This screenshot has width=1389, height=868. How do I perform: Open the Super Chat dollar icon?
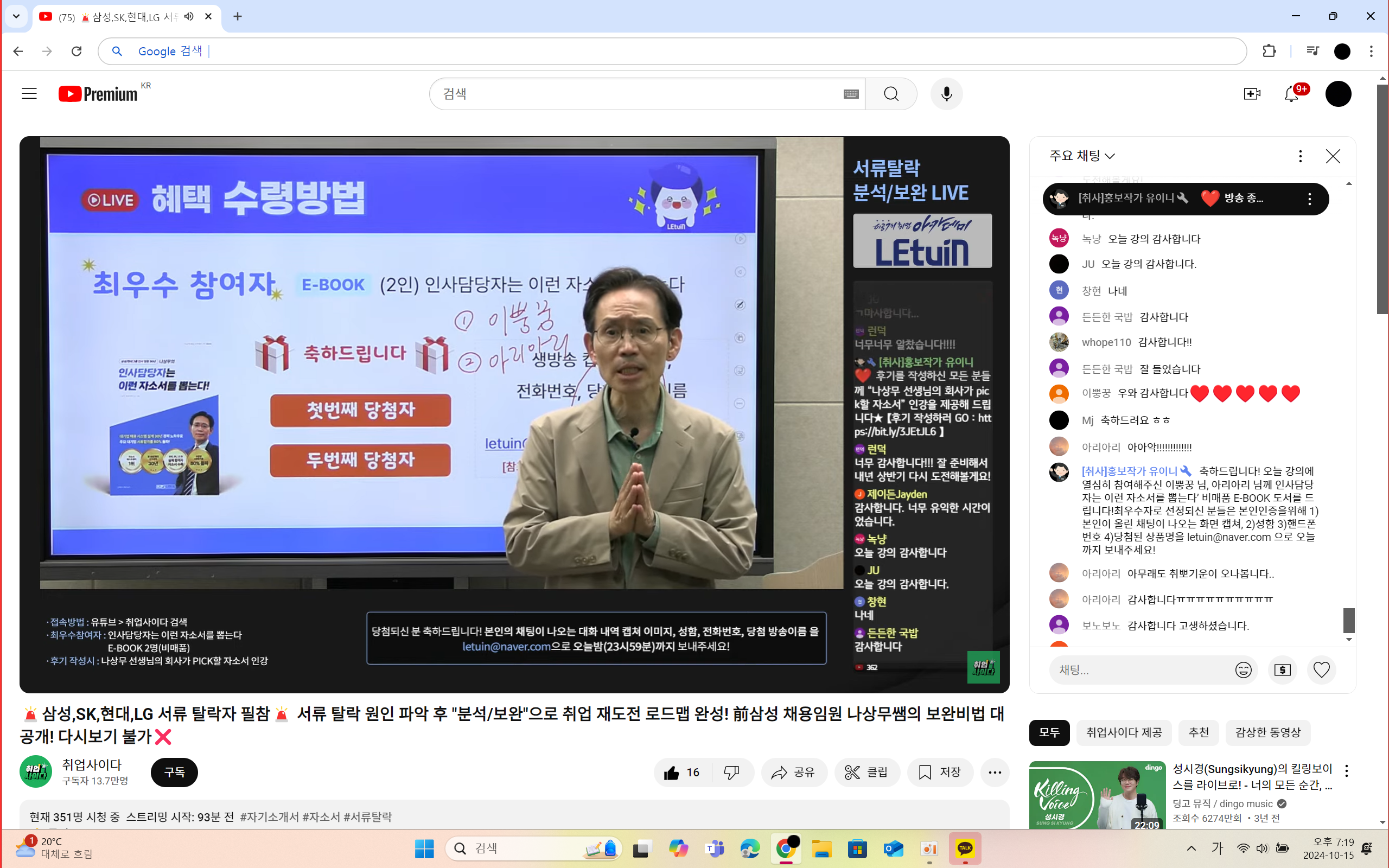(x=1282, y=670)
